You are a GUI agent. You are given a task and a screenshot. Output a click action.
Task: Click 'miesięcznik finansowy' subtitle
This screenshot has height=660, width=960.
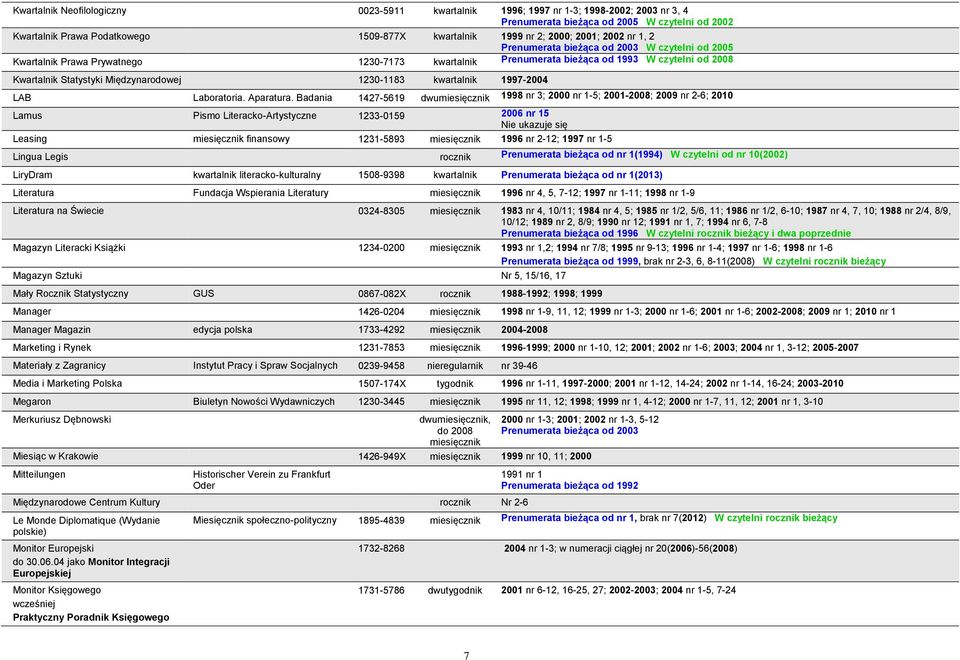241,139
